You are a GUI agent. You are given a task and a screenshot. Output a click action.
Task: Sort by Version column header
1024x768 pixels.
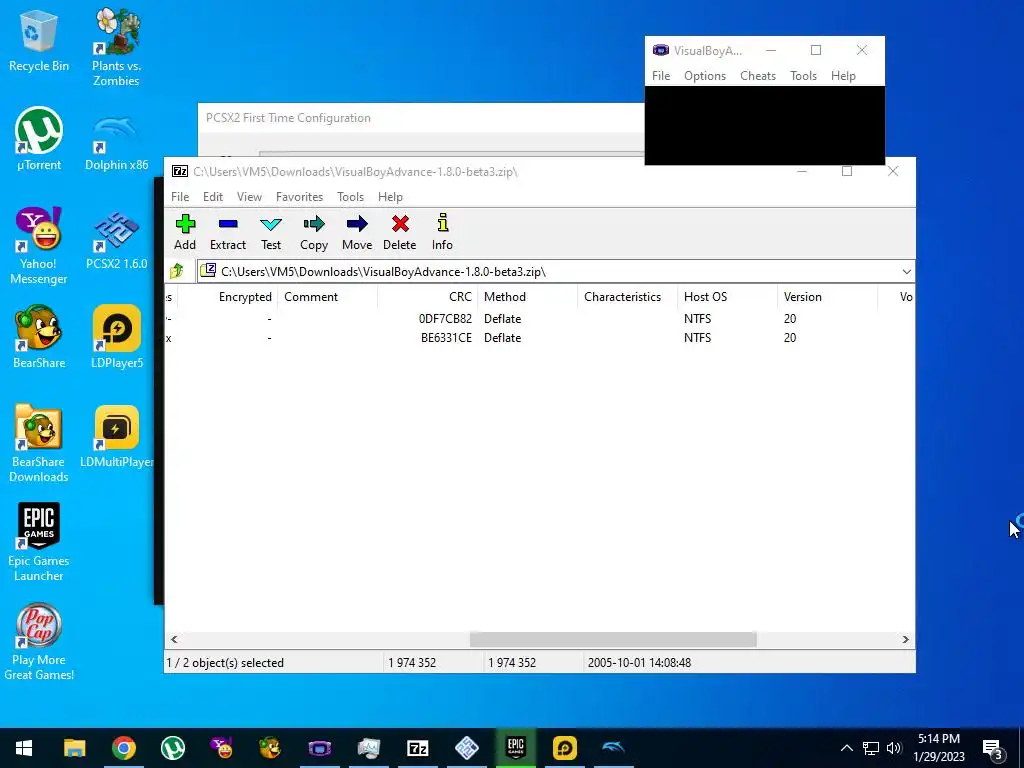(827, 296)
